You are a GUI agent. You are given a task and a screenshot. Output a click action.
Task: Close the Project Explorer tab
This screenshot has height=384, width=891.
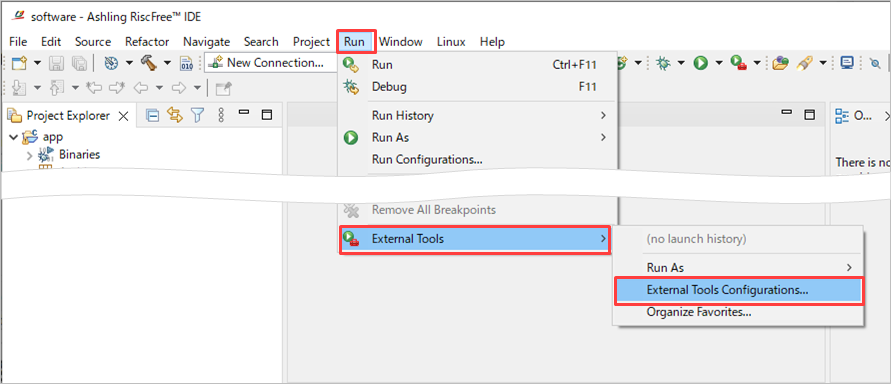pos(123,116)
